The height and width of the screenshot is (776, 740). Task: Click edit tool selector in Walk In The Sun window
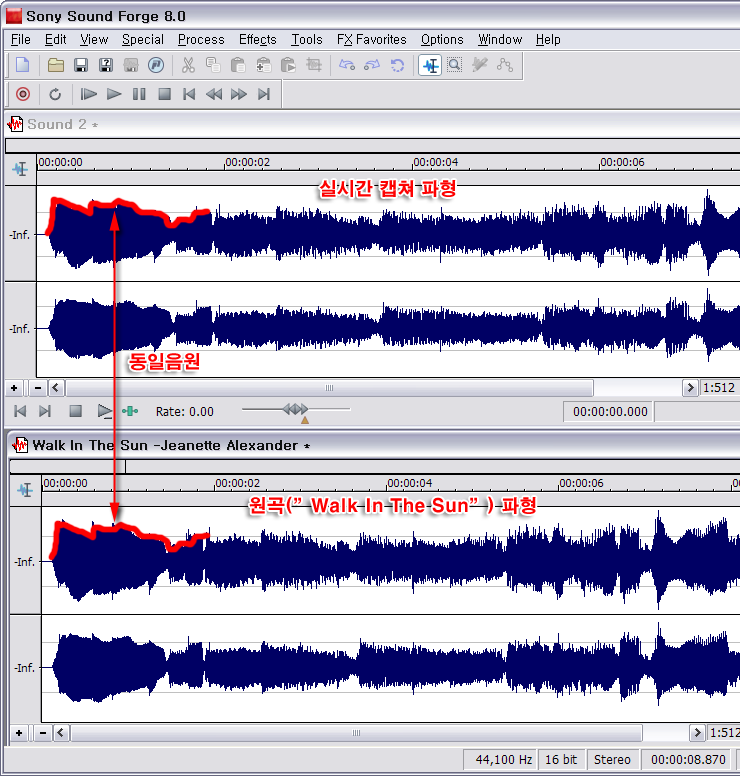[25, 490]
